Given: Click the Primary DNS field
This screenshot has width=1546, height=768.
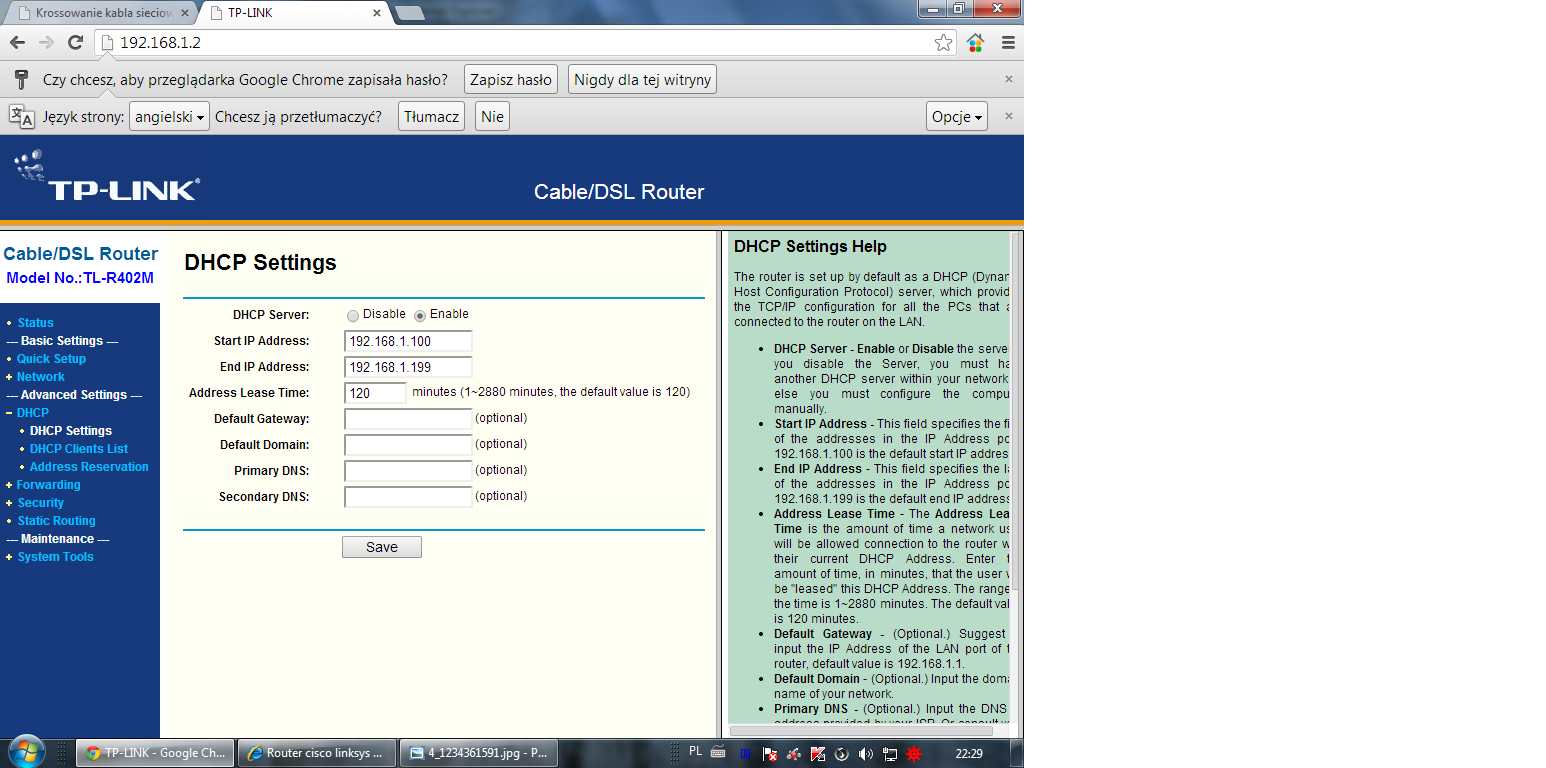Looking at the screenshot, I should [408, 471].
